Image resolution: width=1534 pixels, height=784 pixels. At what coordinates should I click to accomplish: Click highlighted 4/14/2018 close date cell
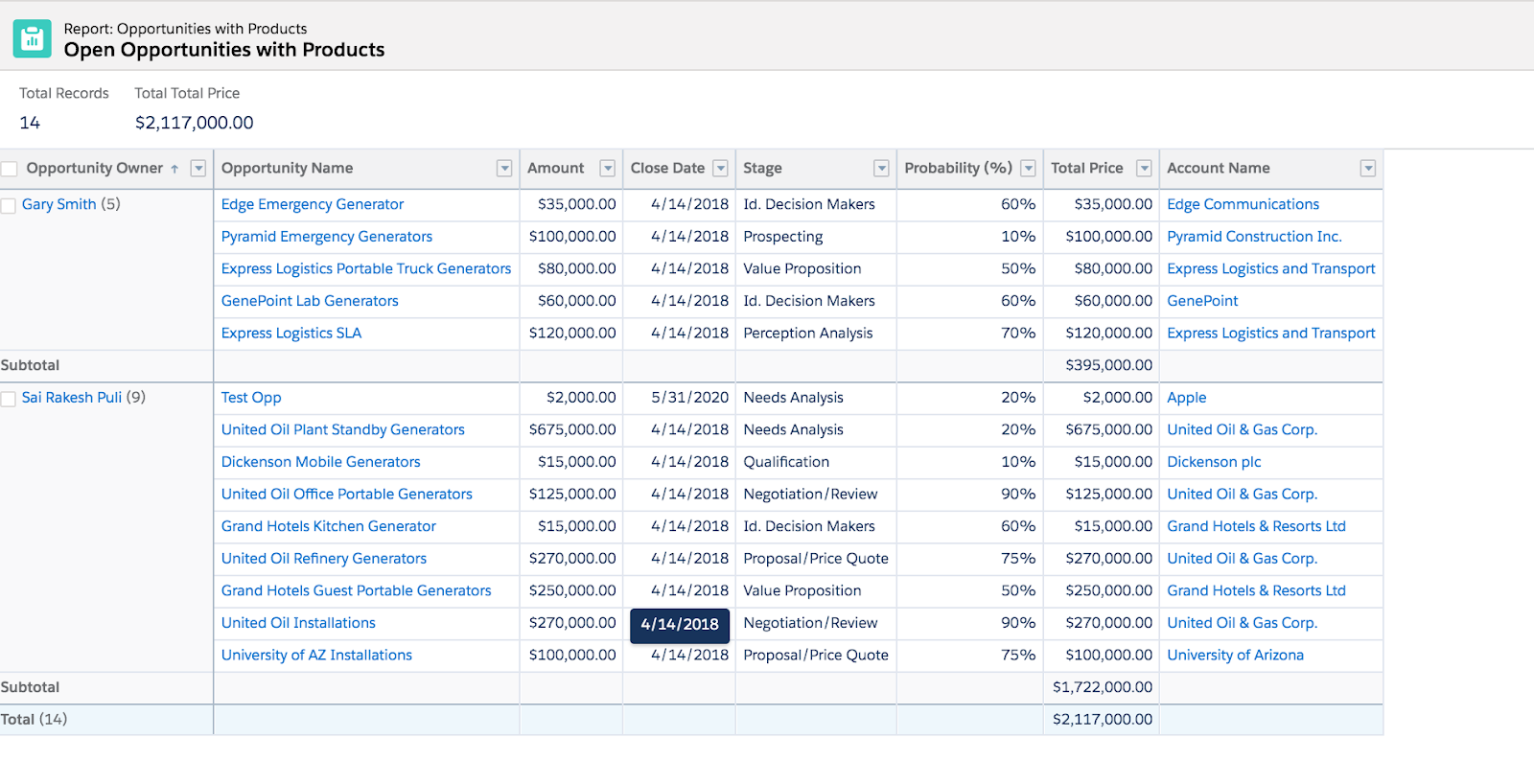[x=680, y=624]
